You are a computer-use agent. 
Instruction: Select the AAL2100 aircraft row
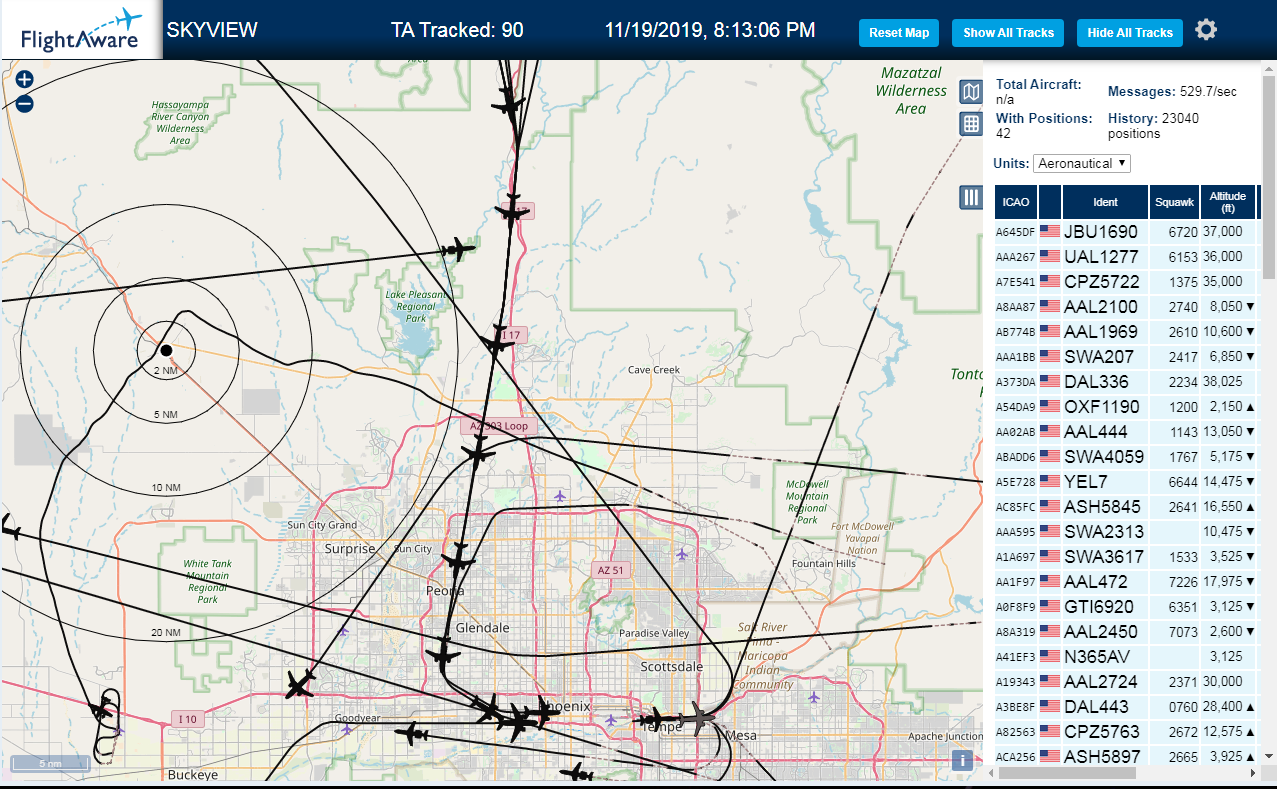(1126, 307)
